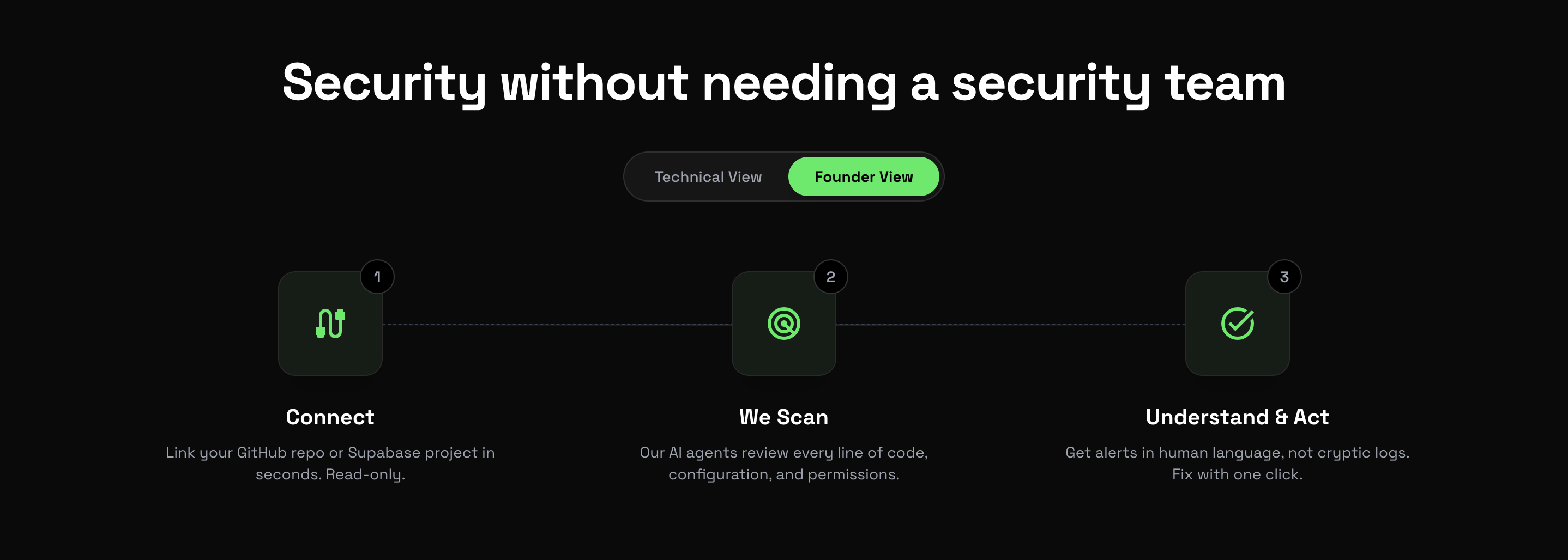Click the step 1 number badge
The width and height of the screenshot is (1568, 560).
pos(377,277)
